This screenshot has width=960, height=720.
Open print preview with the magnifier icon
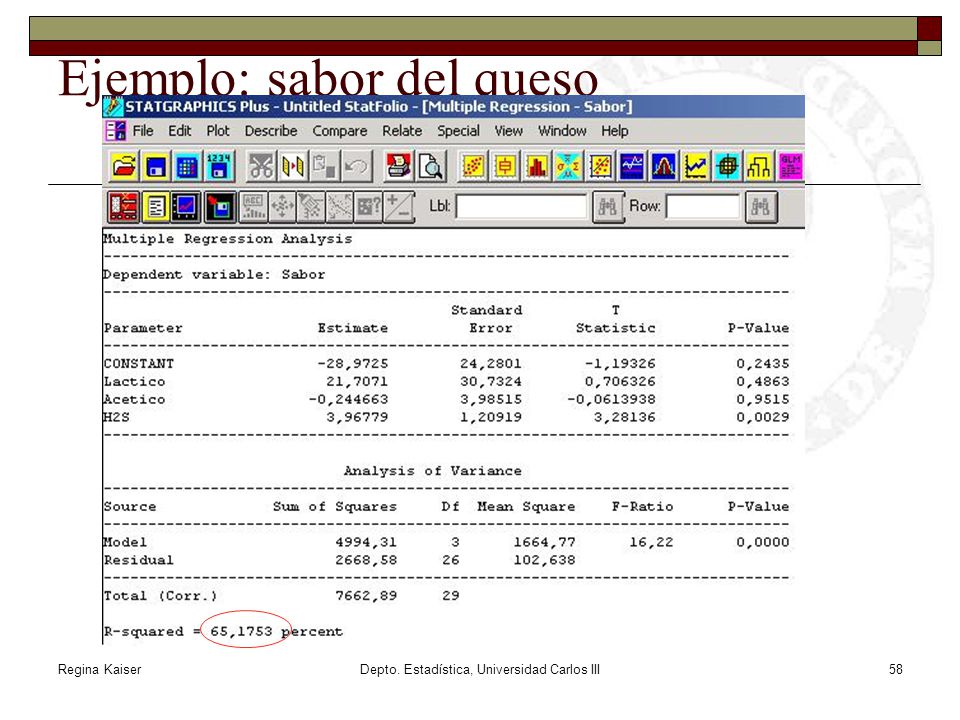pyautogui.click(x=431, y=166)
